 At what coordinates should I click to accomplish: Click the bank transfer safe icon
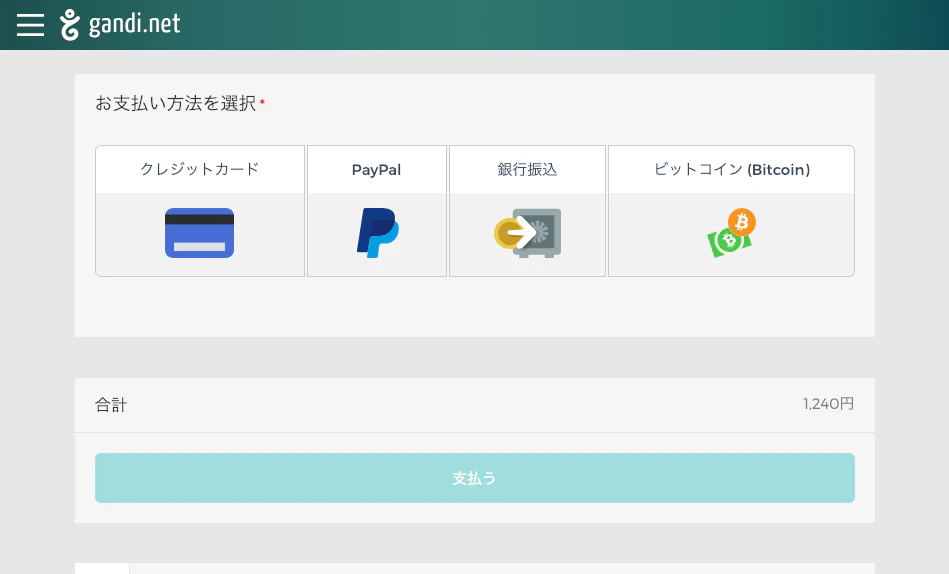[528, 233]
